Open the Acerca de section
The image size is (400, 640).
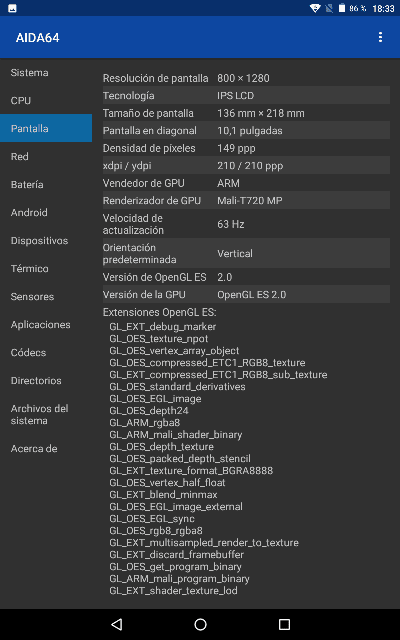46,449
